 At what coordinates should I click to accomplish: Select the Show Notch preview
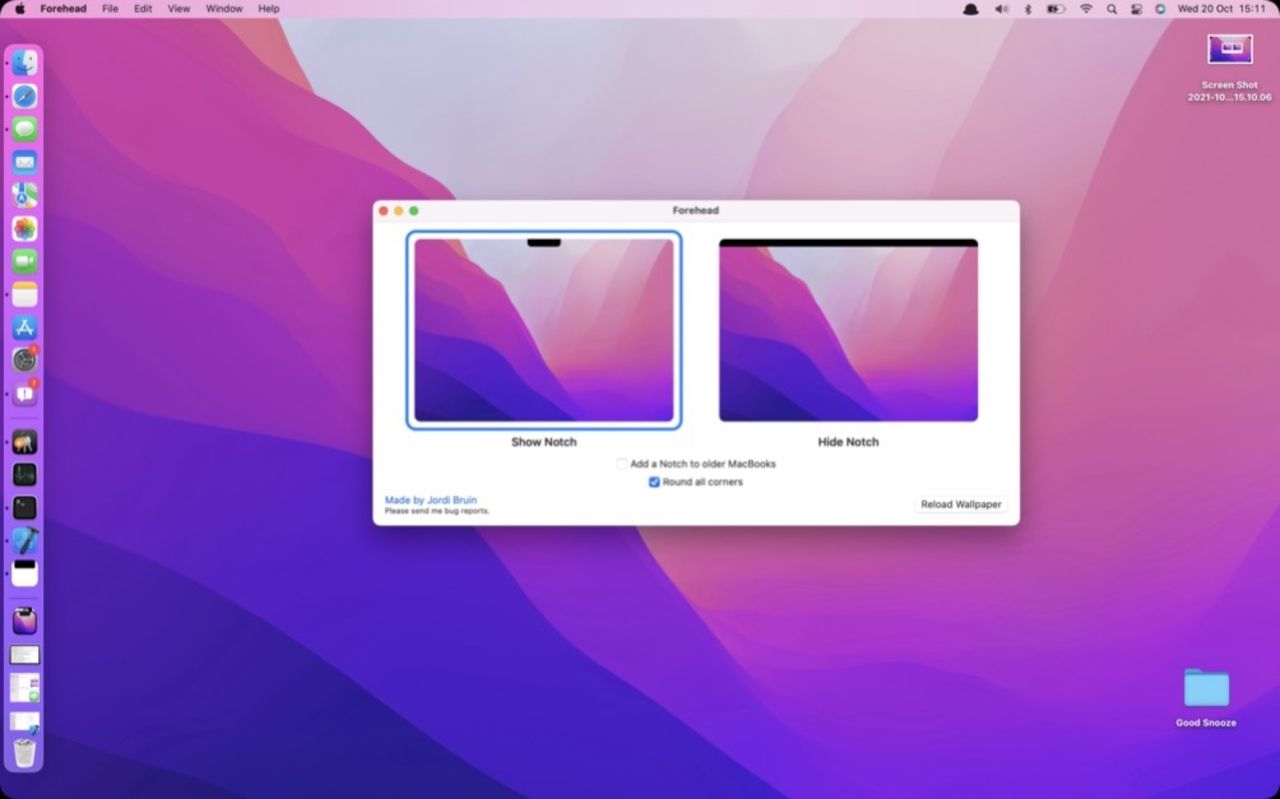tap(543, 328)
